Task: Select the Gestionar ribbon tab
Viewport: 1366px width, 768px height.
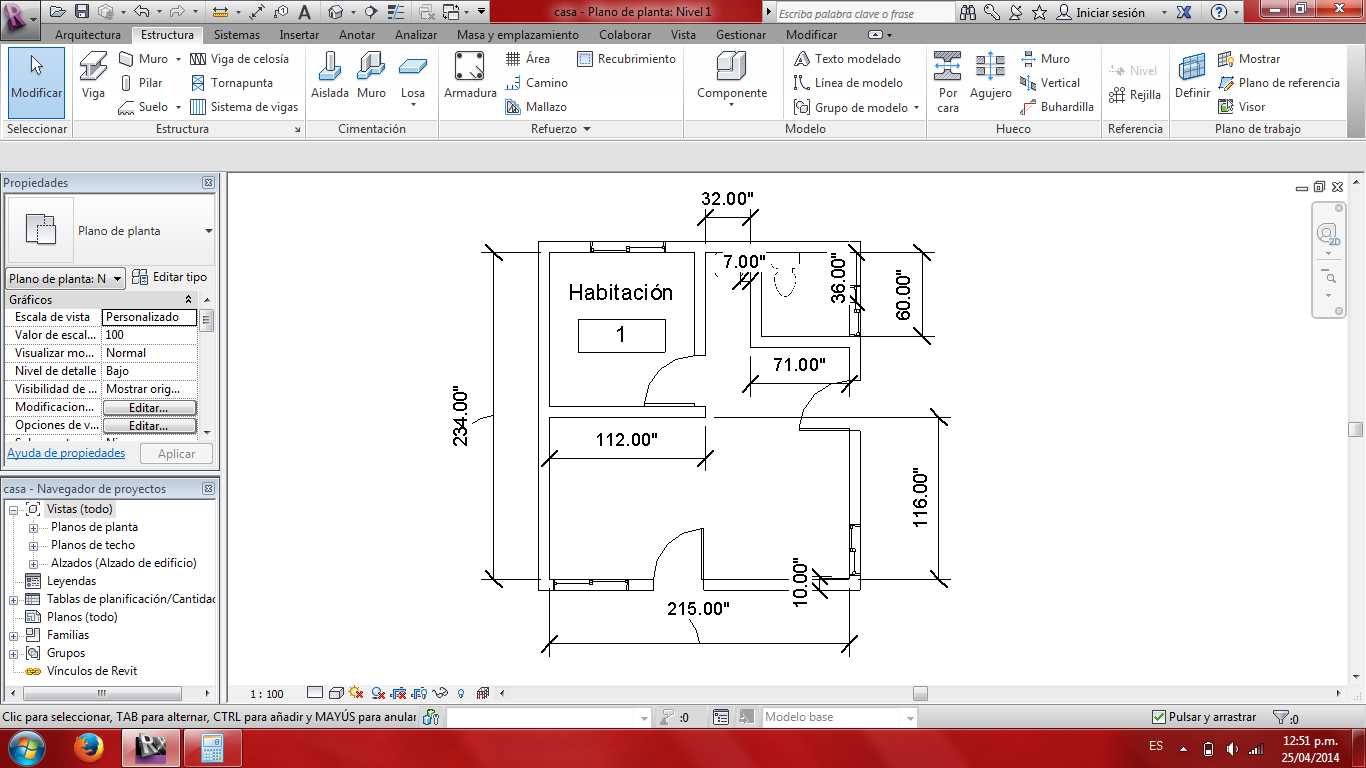Action: (741, 35)
